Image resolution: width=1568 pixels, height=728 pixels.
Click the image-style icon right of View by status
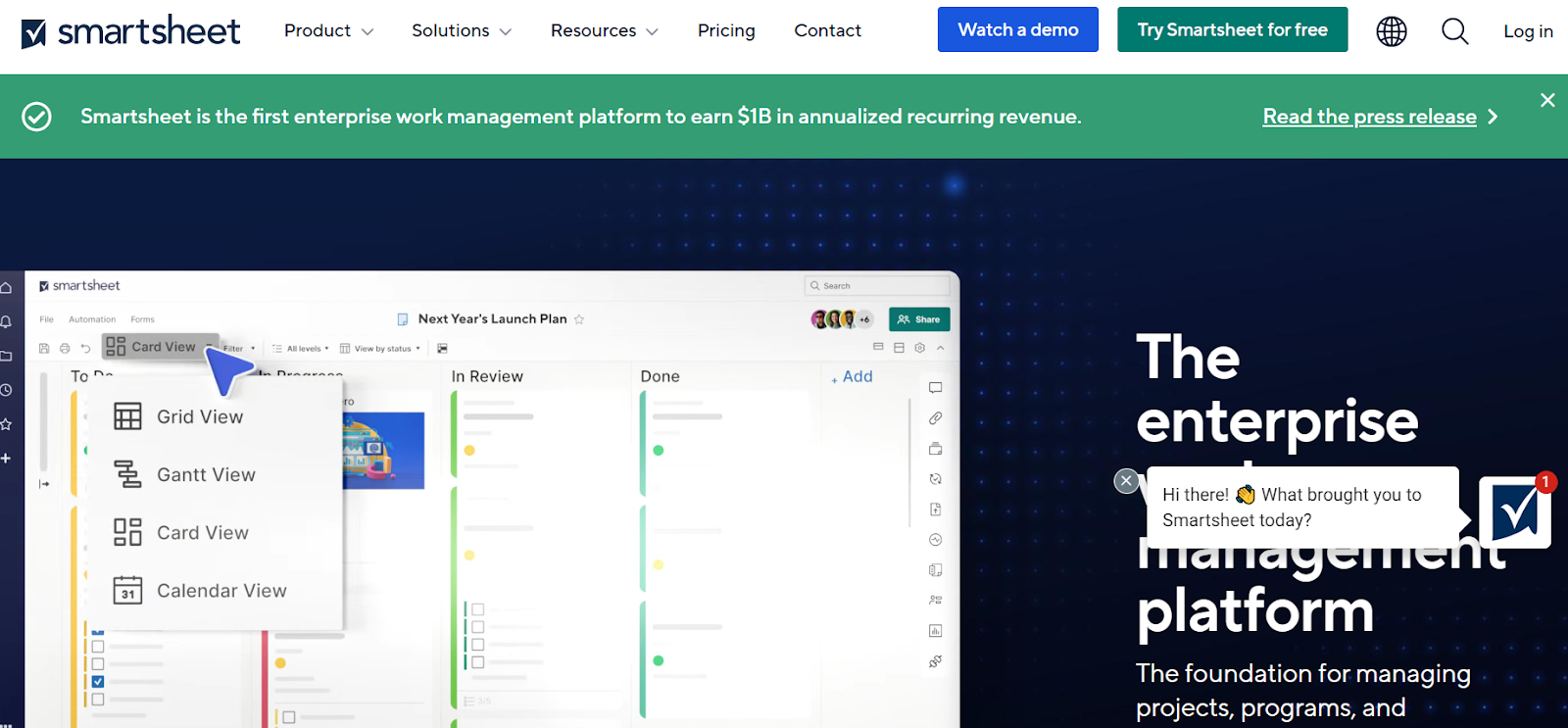[442, 349]
